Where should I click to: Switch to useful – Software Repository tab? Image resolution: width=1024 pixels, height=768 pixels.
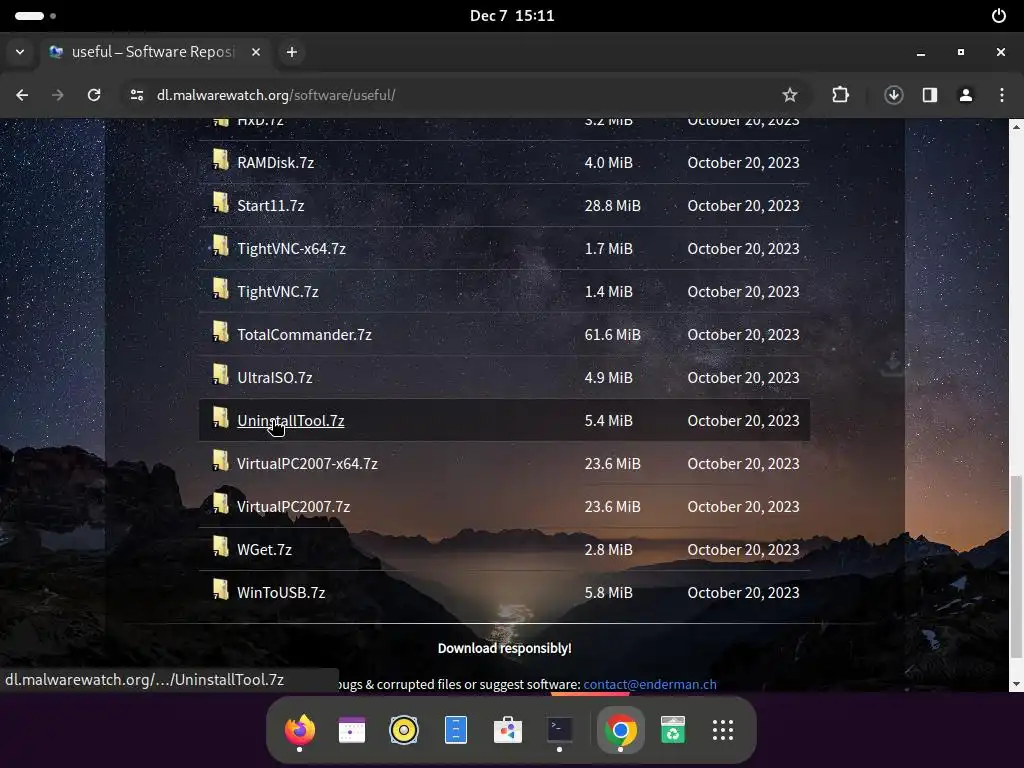pos(154,52)
